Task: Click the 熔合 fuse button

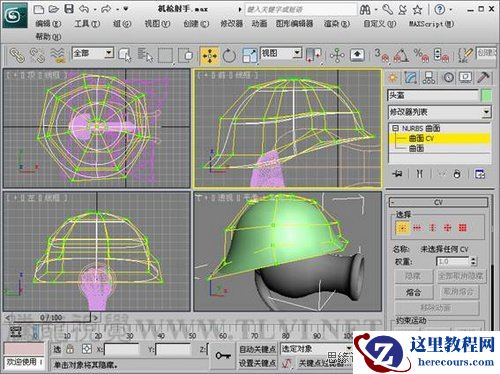Action: 414,293
